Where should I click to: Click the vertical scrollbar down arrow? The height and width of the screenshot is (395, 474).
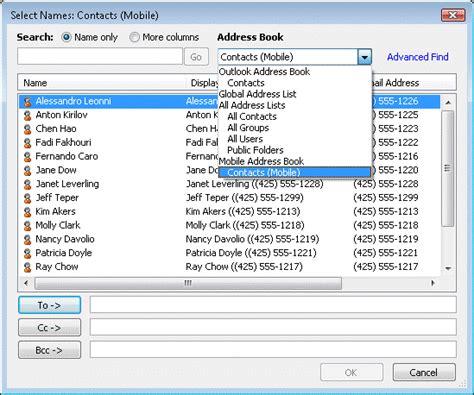(448, 268)
